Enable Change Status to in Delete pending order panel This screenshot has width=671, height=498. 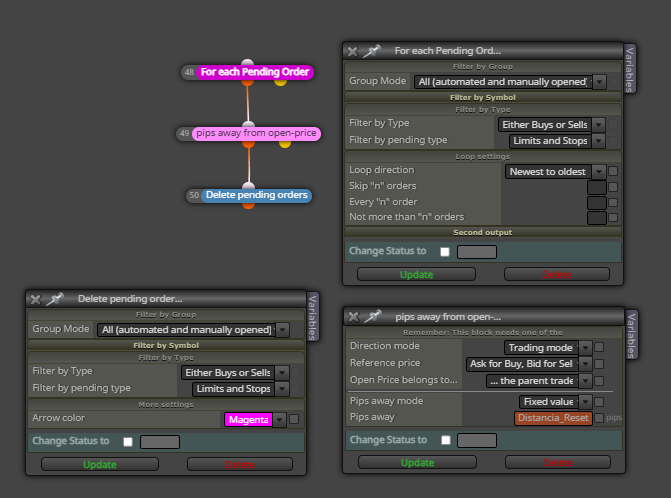tap(128, 442)
